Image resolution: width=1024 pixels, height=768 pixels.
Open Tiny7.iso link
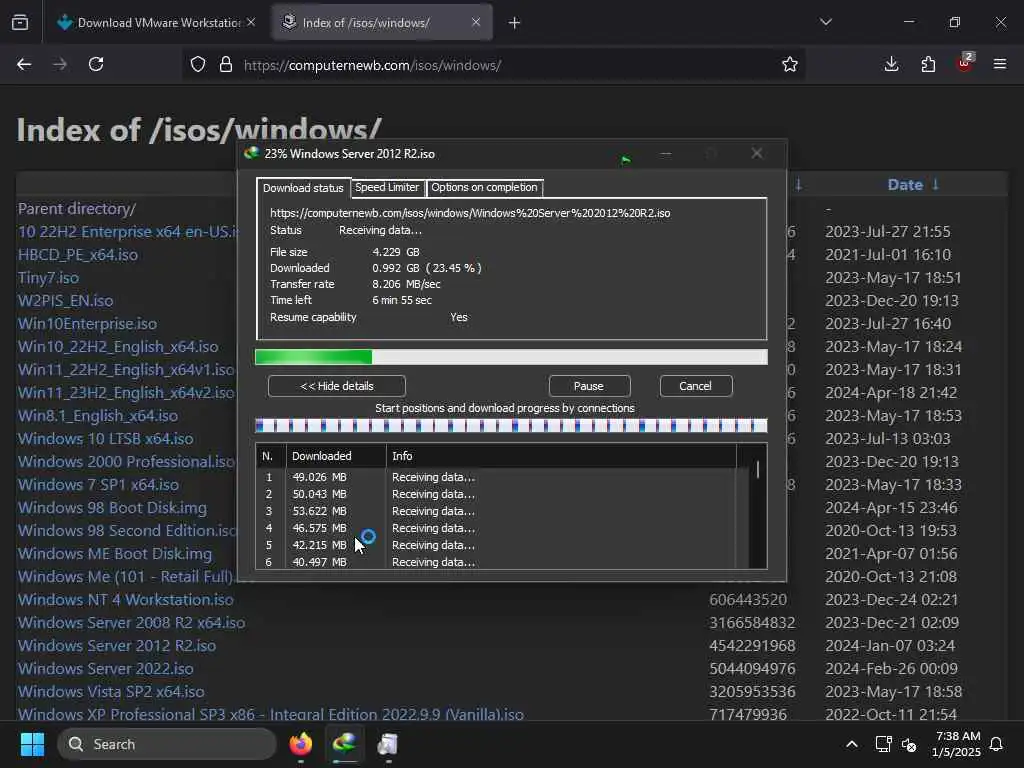coord(48,278)
